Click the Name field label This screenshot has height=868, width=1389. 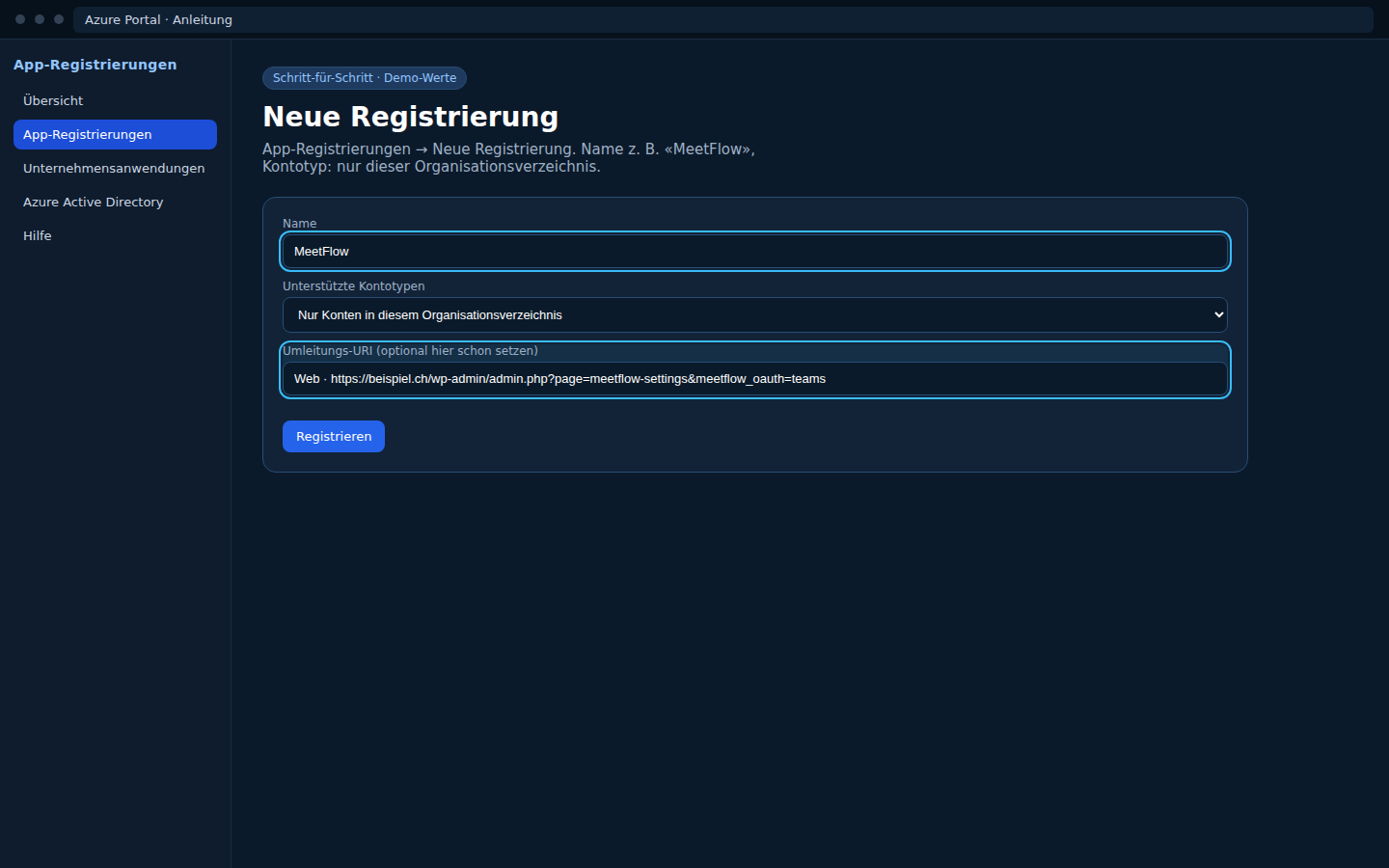click(x=299, y=224)
